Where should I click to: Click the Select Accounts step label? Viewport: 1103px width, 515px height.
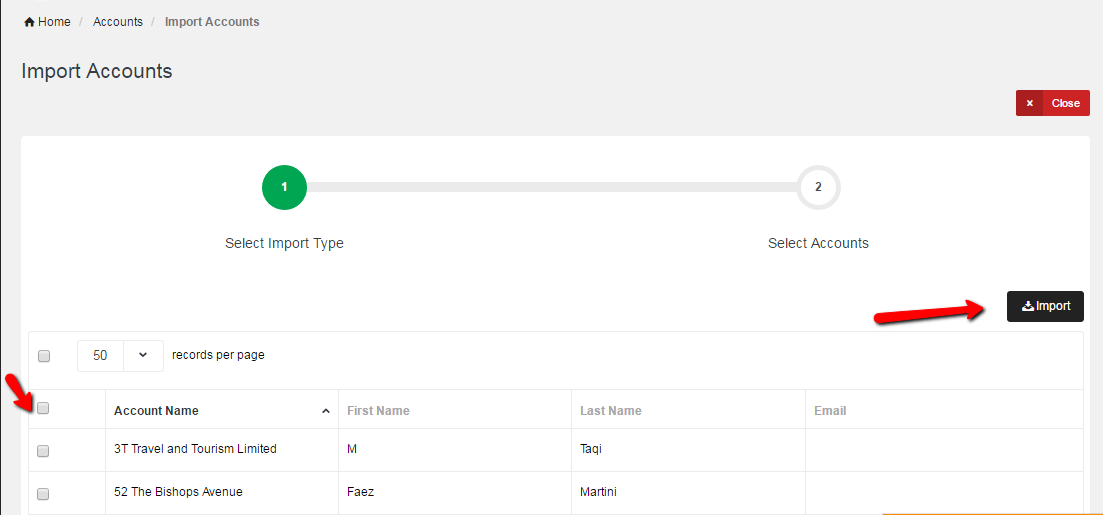818,243
